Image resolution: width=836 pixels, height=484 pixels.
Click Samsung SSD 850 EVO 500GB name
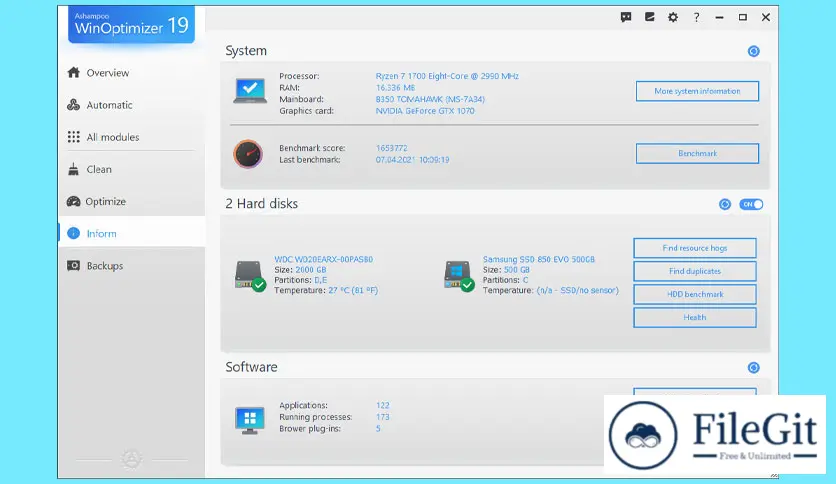538,259
